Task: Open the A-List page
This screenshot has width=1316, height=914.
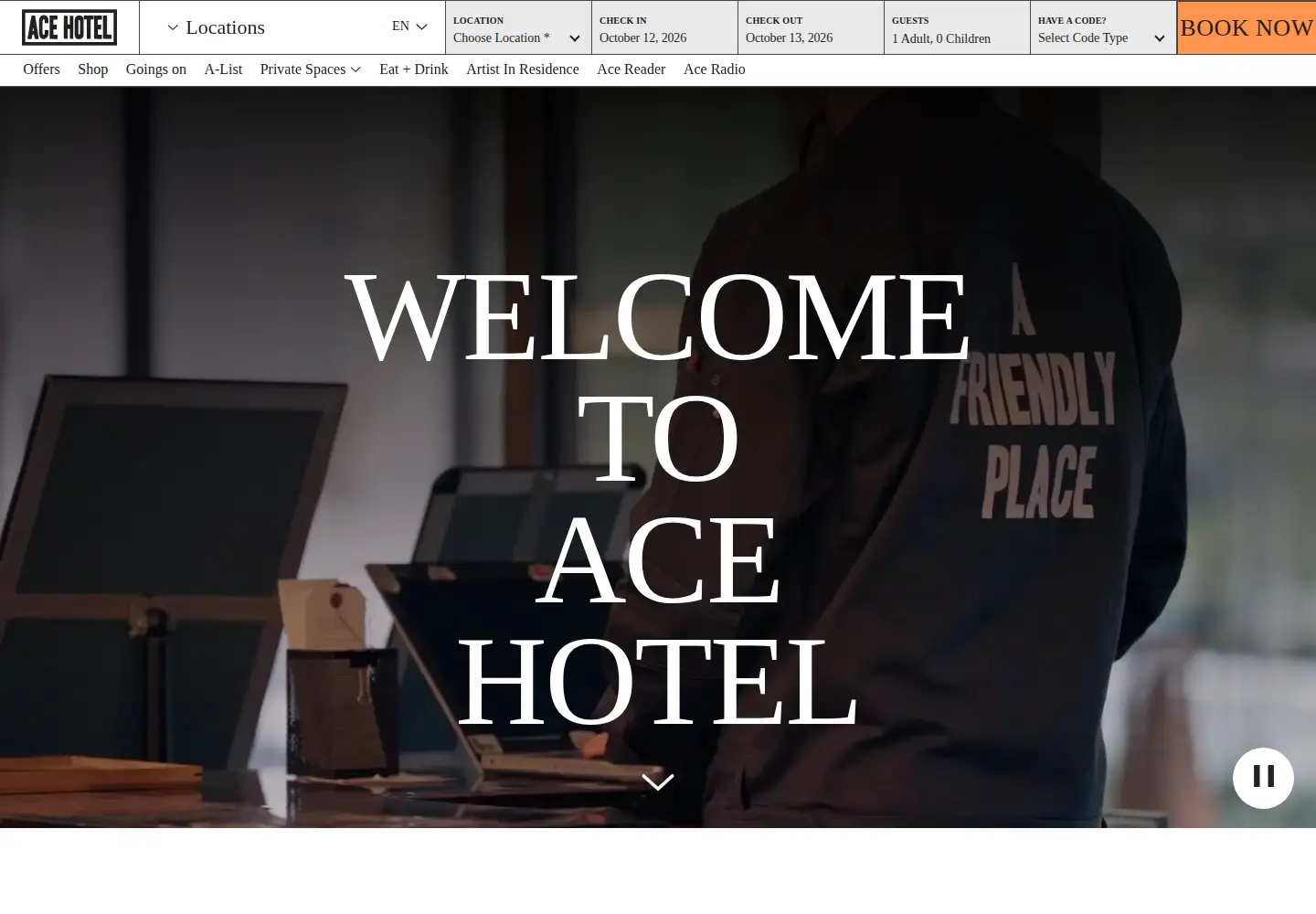Action: (223, 69)
